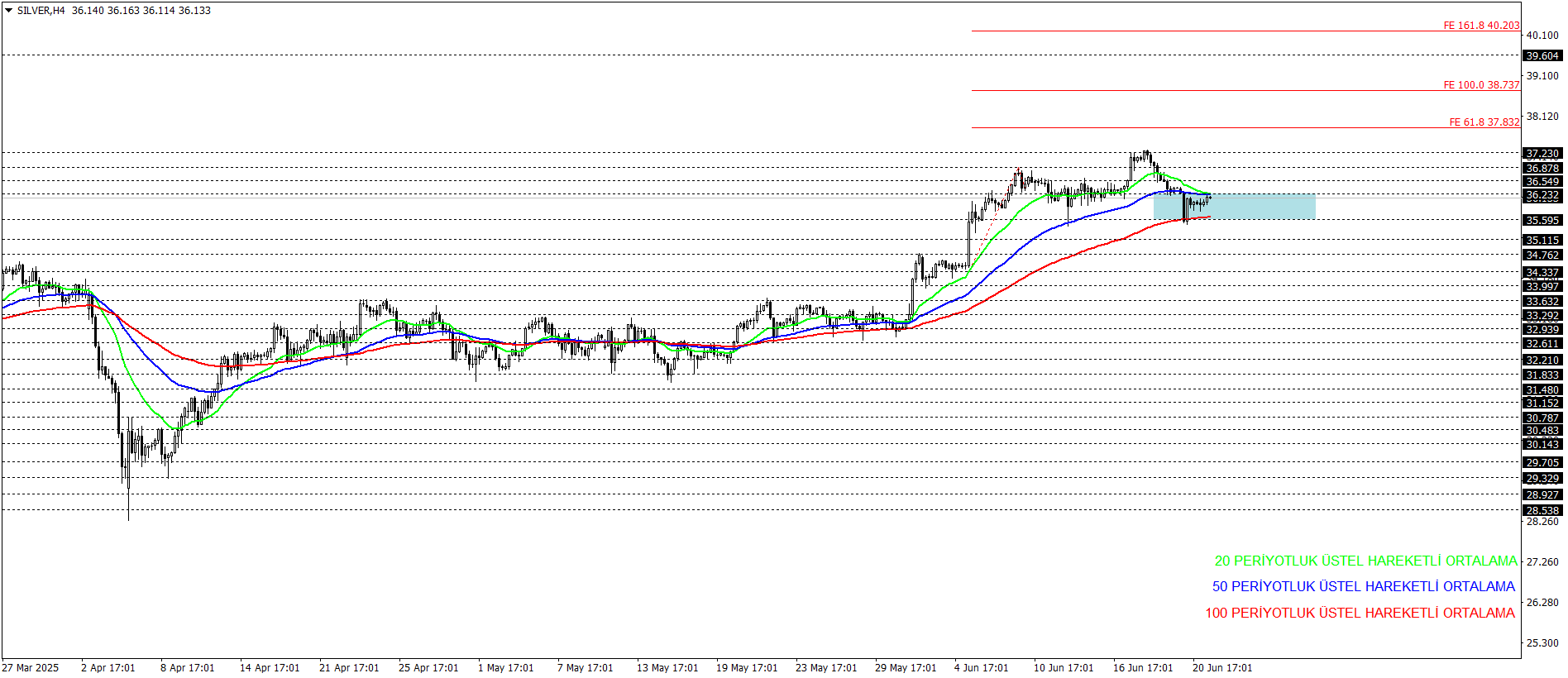Select the FE 100.0 38.737 Fibonacci label
This screenshot has width=1568, height=678.
1481,85
